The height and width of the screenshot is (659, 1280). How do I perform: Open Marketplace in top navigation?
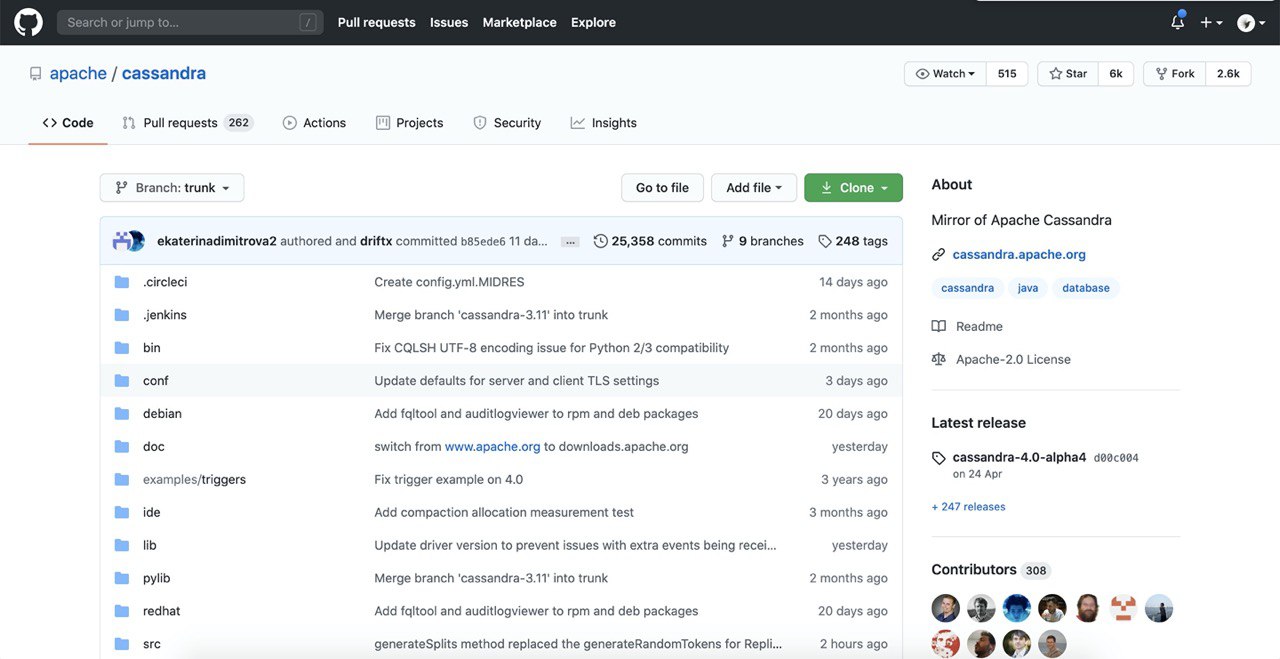519,22
